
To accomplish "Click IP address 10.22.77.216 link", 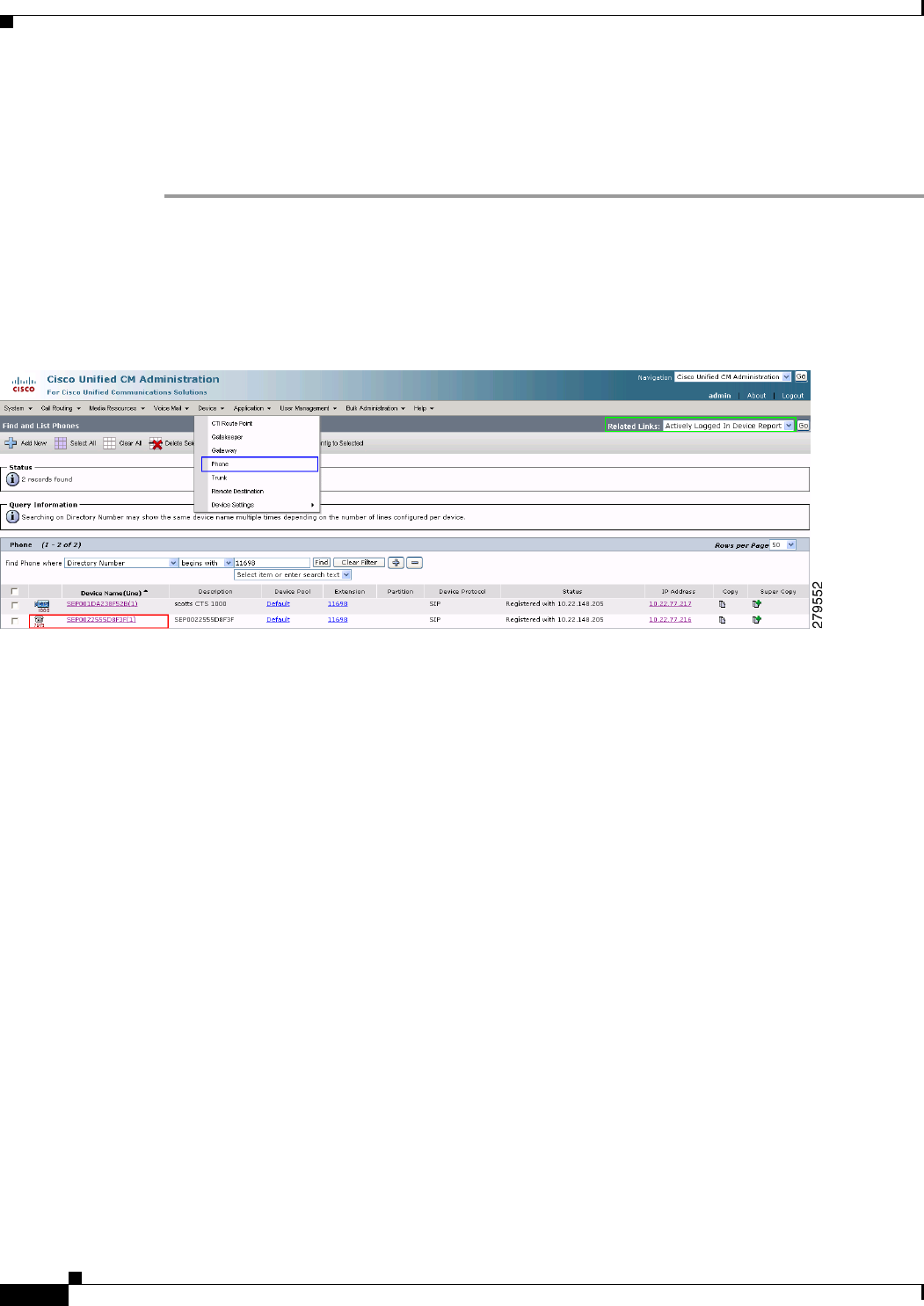I will [670, 620].
